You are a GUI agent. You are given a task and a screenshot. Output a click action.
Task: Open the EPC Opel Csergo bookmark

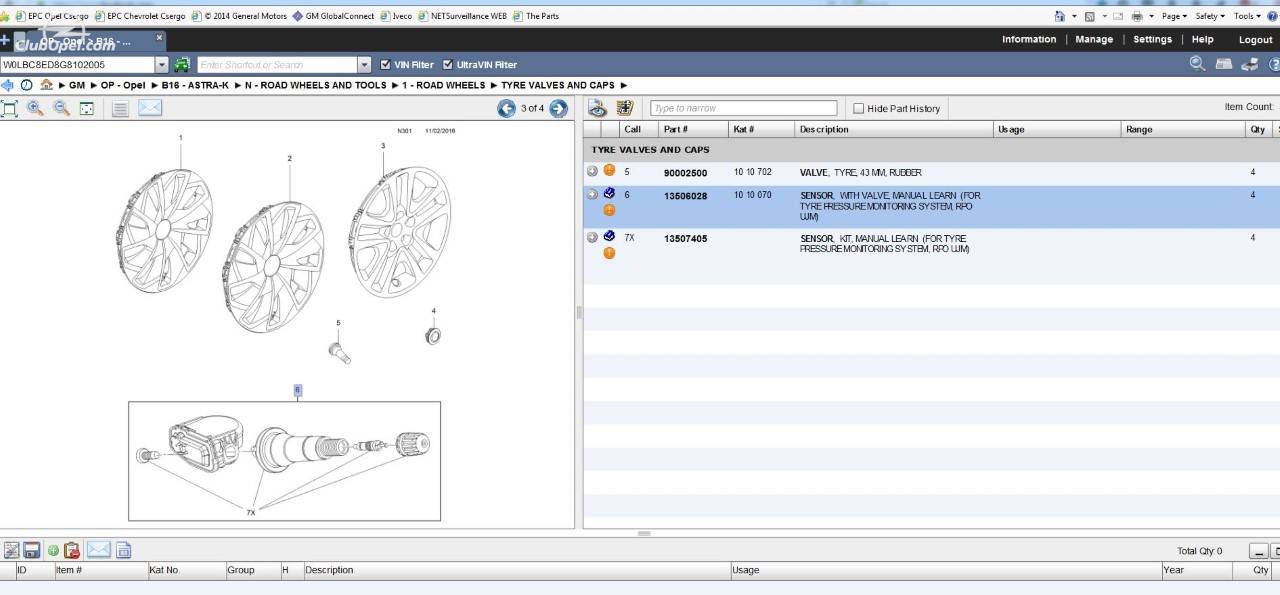tap(52, 16)
